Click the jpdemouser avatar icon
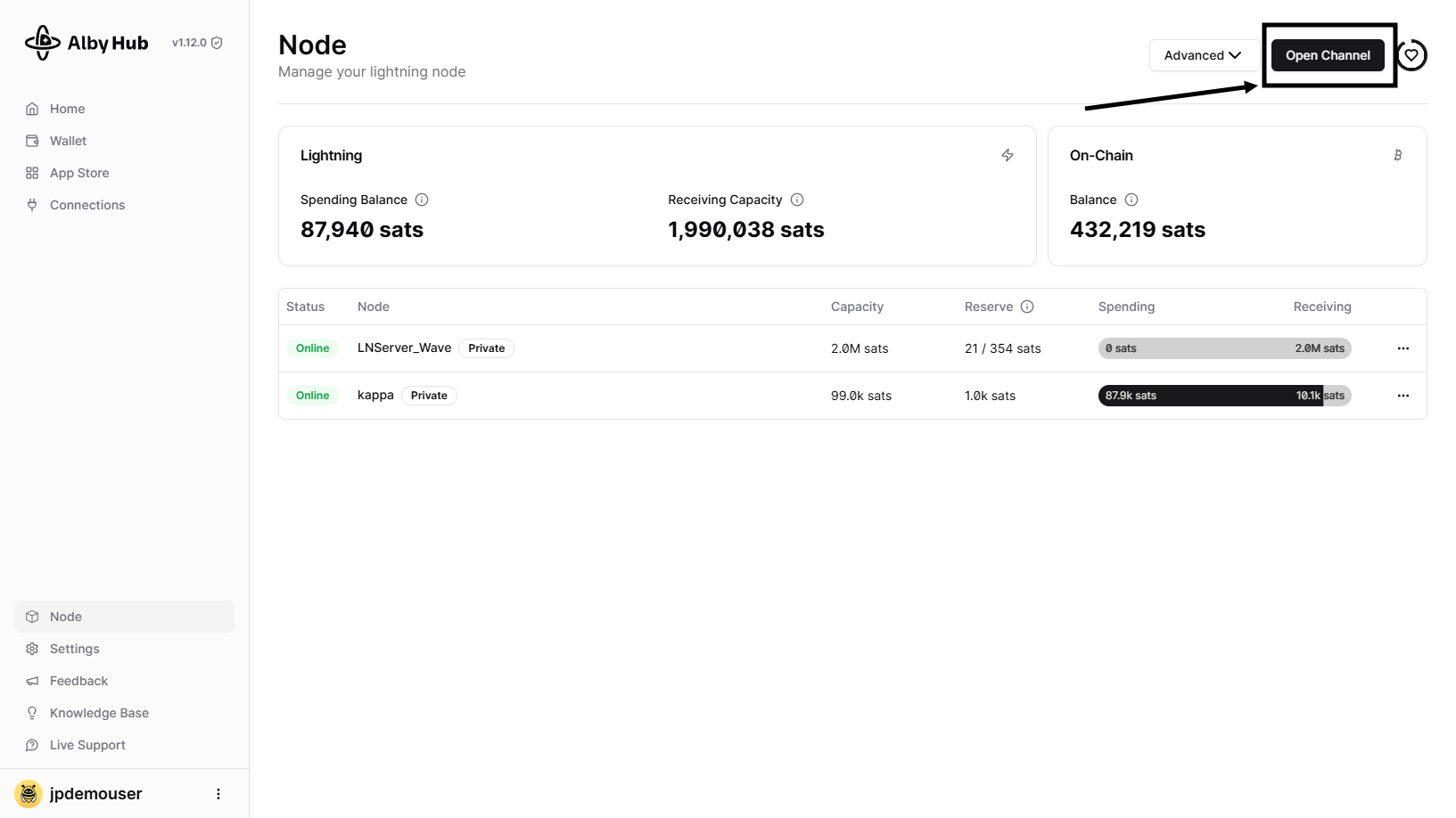This screenshot has height=818, width=1456. pos(29,794)
